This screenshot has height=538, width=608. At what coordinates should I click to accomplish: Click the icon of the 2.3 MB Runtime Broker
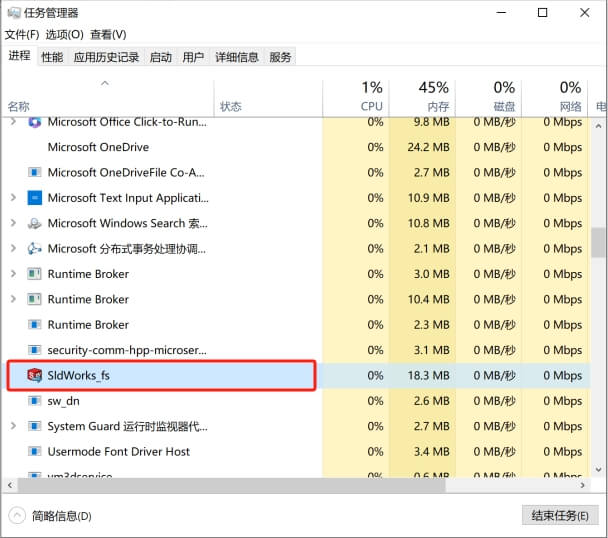[x=35, y=324]
